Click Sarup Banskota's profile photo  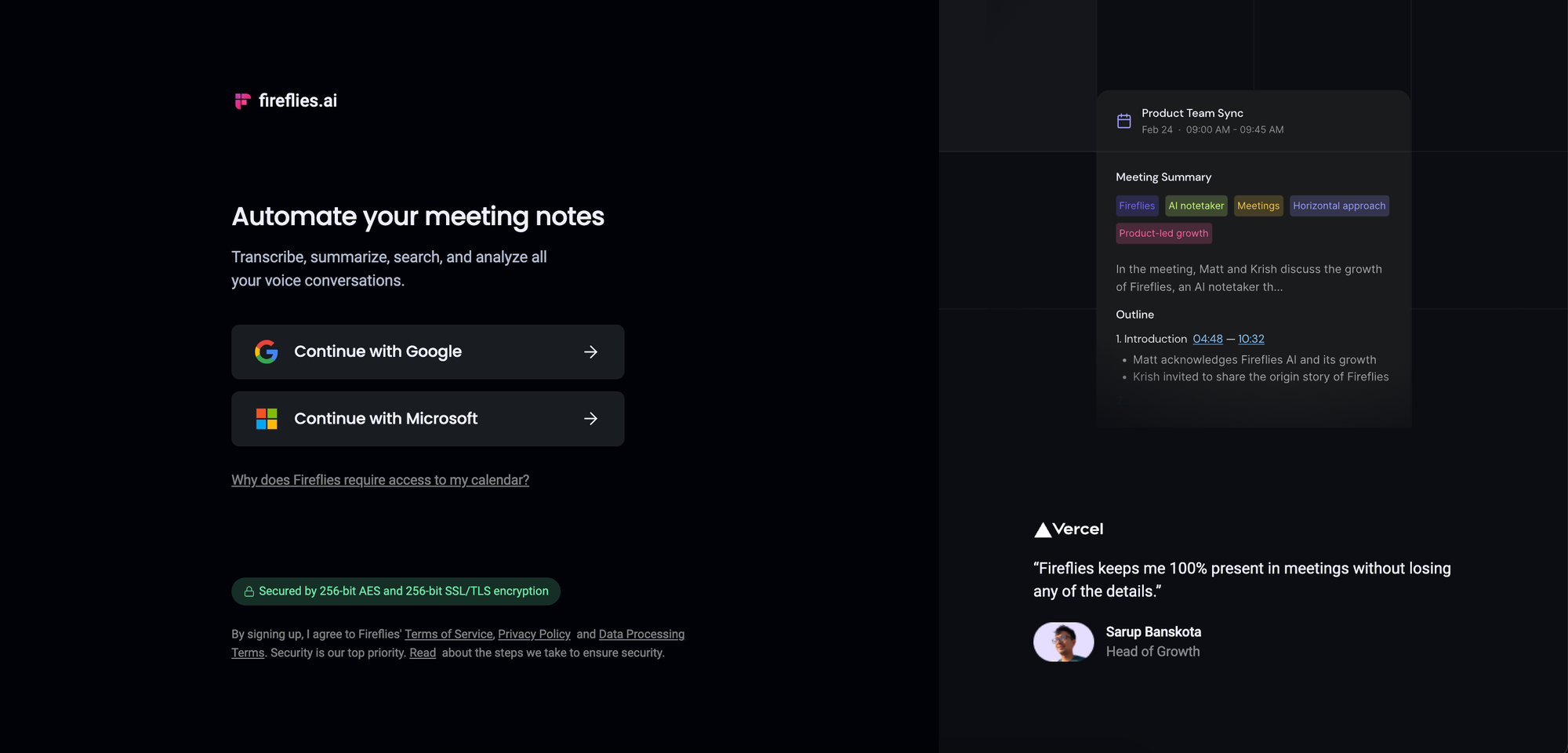1063,642
